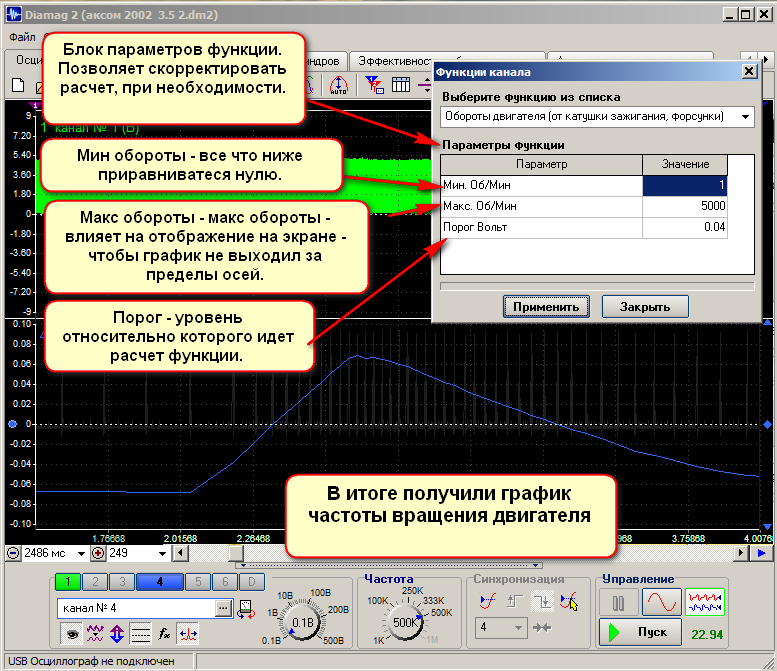This screenshot has height=671, width=777.
Task: Select the Мин. Об/Мин value cell
Action: click(685, 185)
